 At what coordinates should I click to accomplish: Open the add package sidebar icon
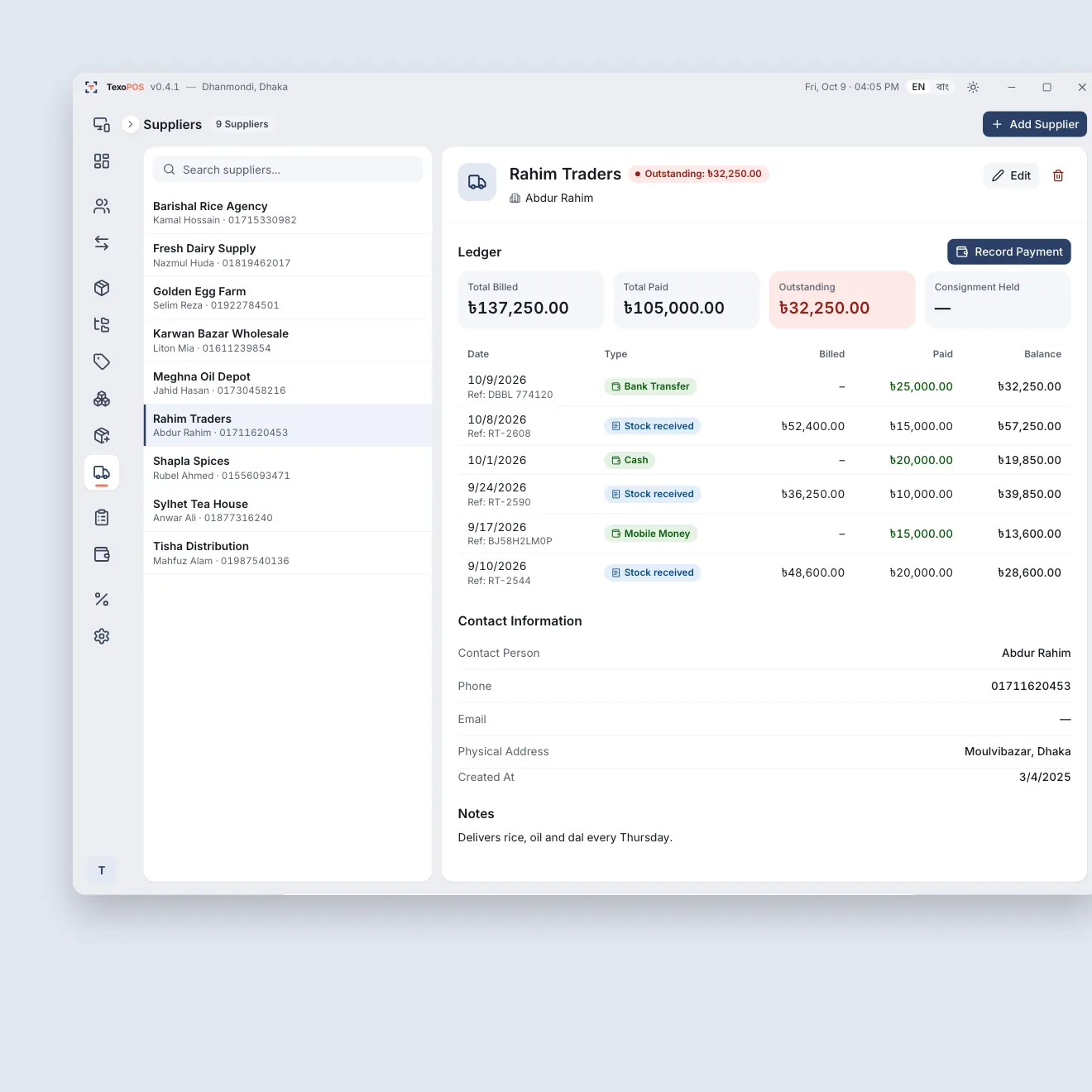click(102, 435)
